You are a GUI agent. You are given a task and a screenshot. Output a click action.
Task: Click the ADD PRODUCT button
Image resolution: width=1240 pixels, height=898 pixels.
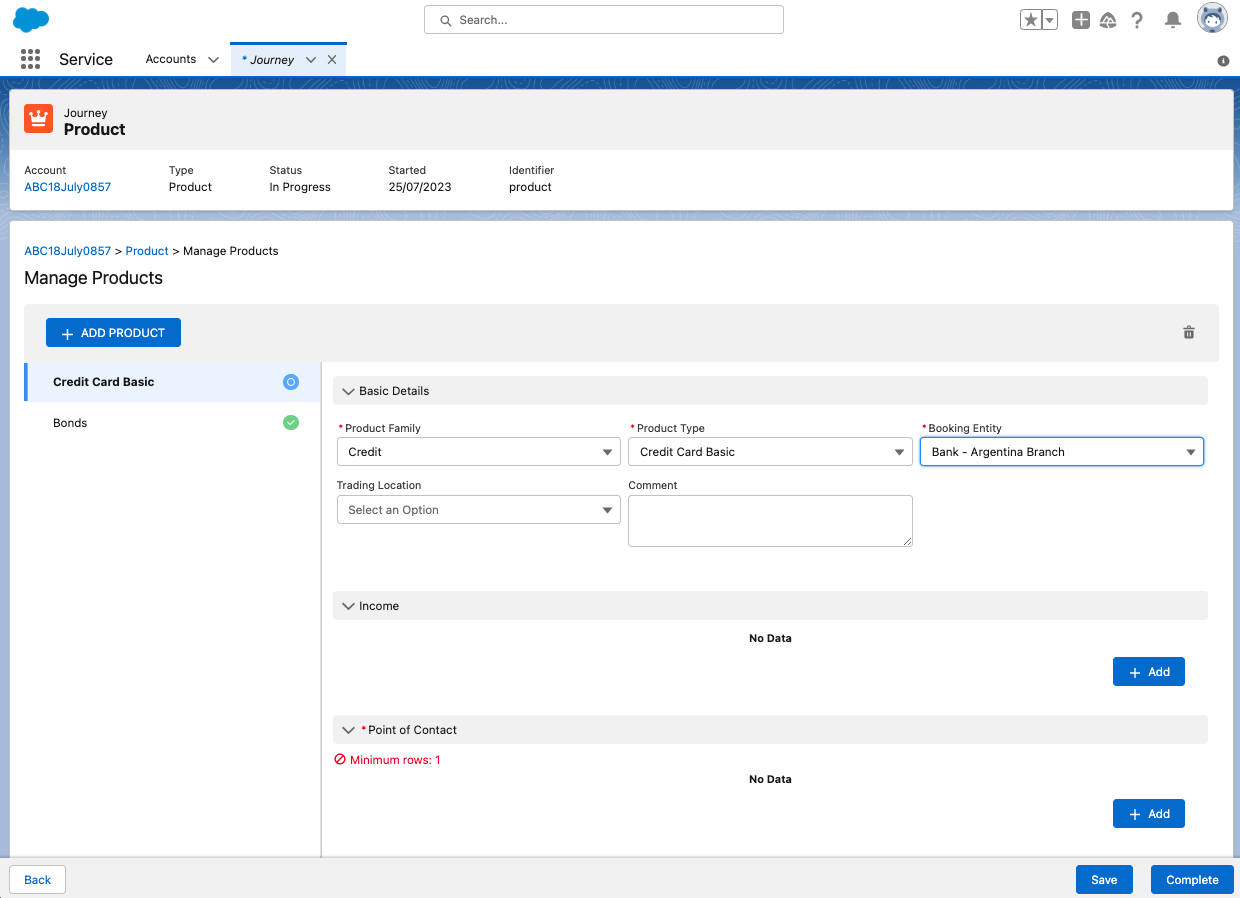coord(113,333)
